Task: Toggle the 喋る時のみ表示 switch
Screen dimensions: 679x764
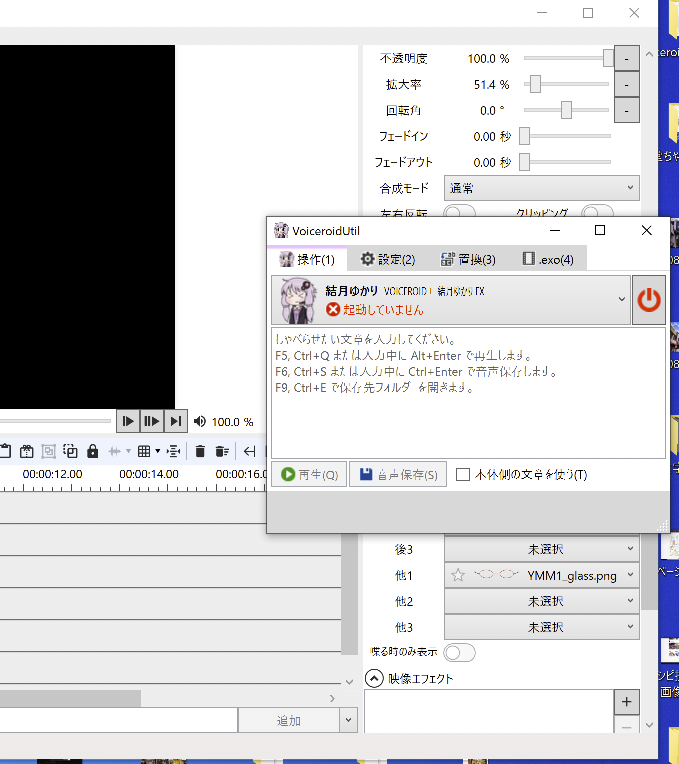Action: (459, 652)
